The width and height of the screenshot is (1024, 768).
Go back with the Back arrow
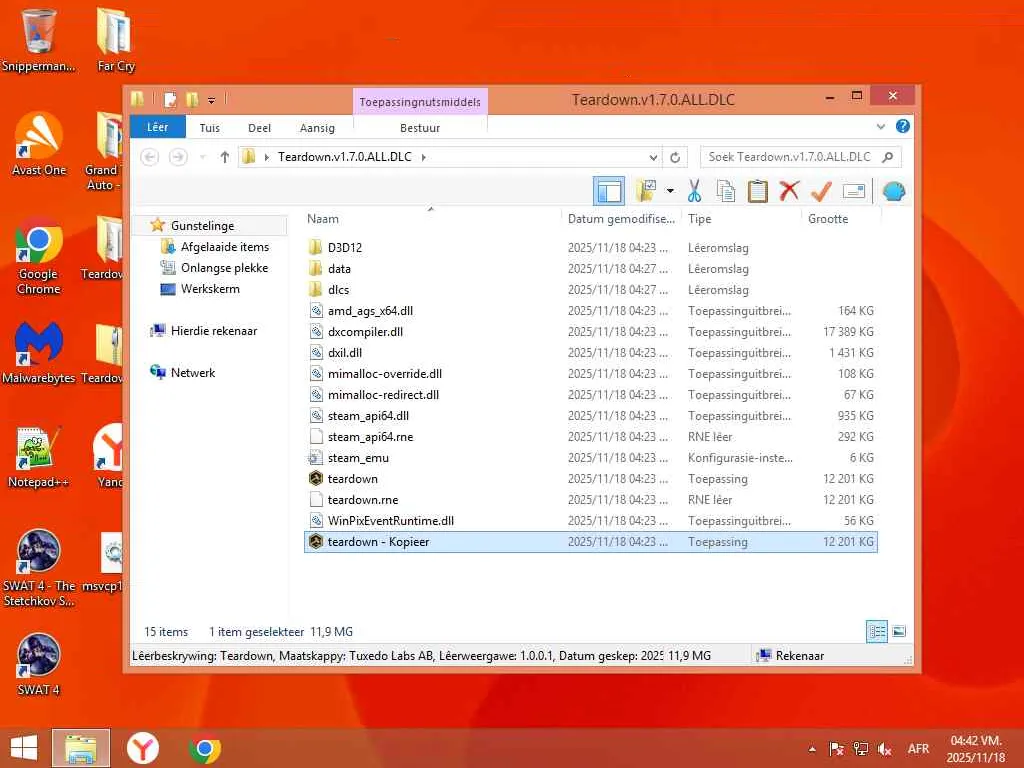click(150, 157)
